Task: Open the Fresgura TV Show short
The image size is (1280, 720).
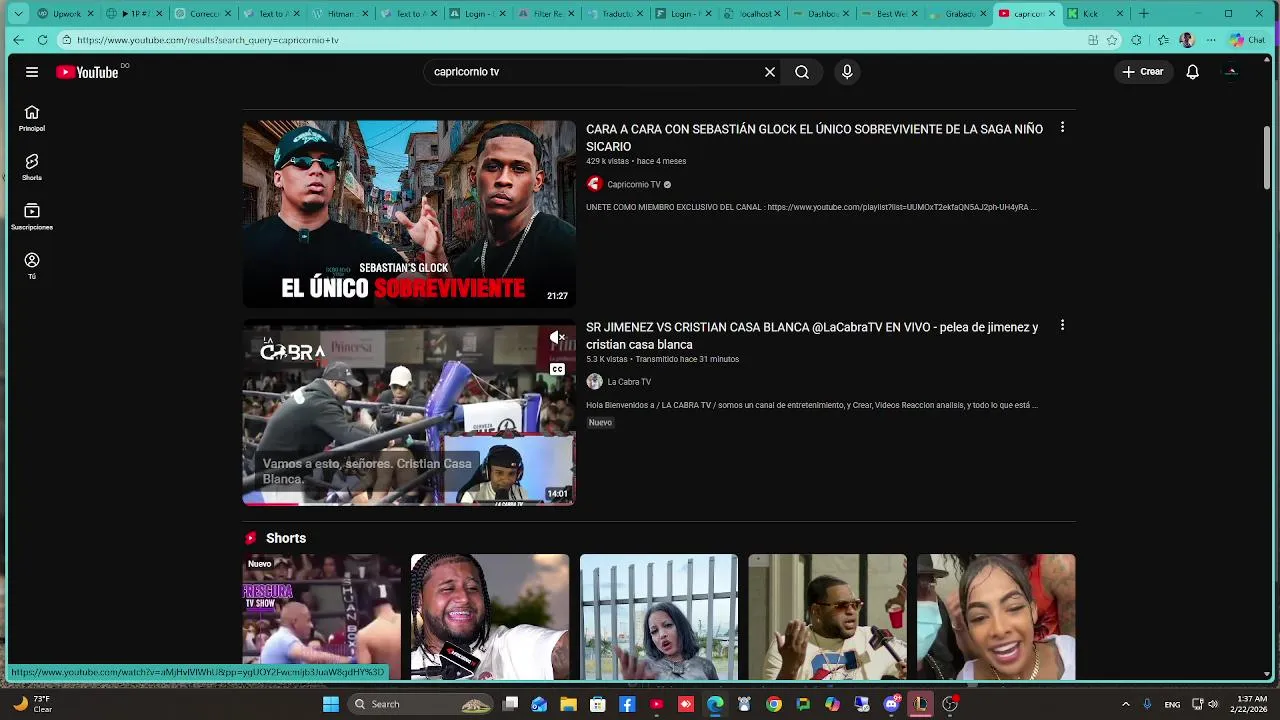Action: (322, 617)
